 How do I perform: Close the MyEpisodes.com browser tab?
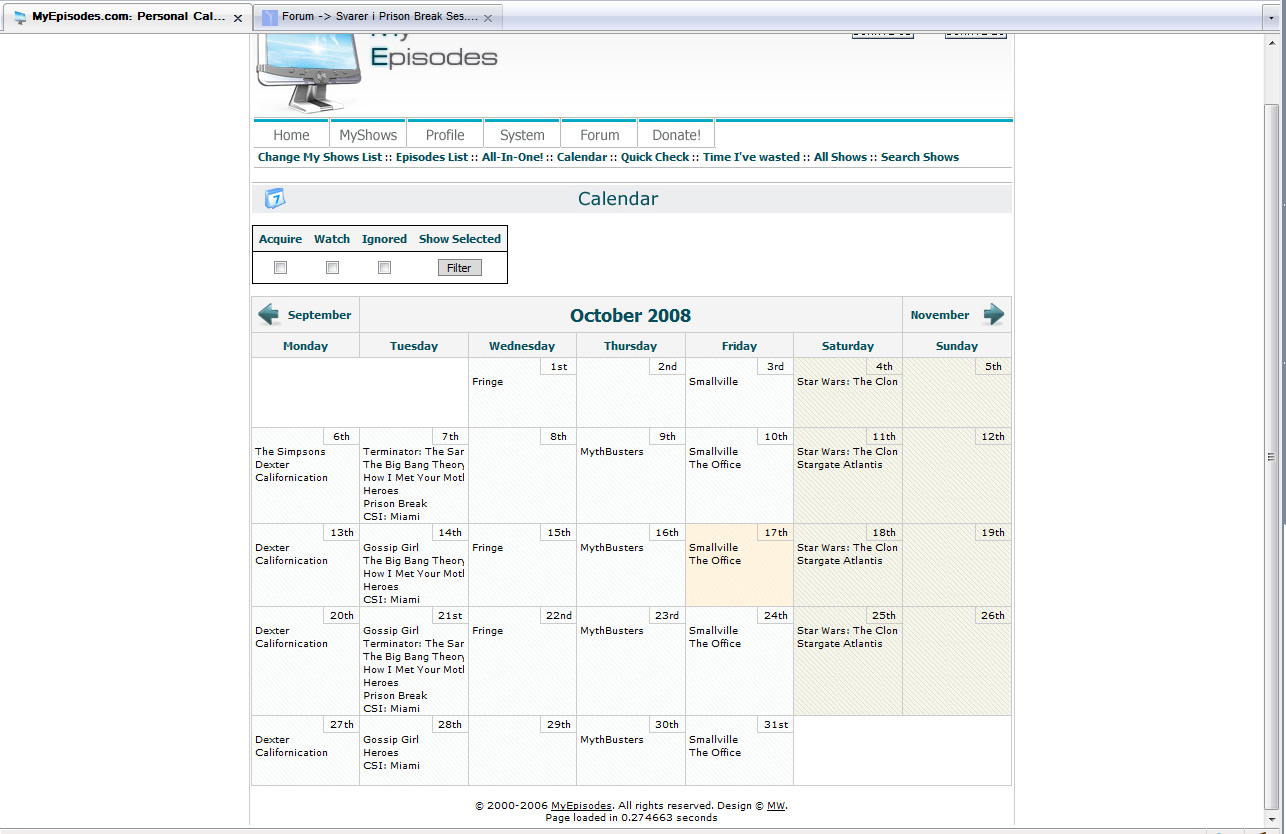coord(237,18)
